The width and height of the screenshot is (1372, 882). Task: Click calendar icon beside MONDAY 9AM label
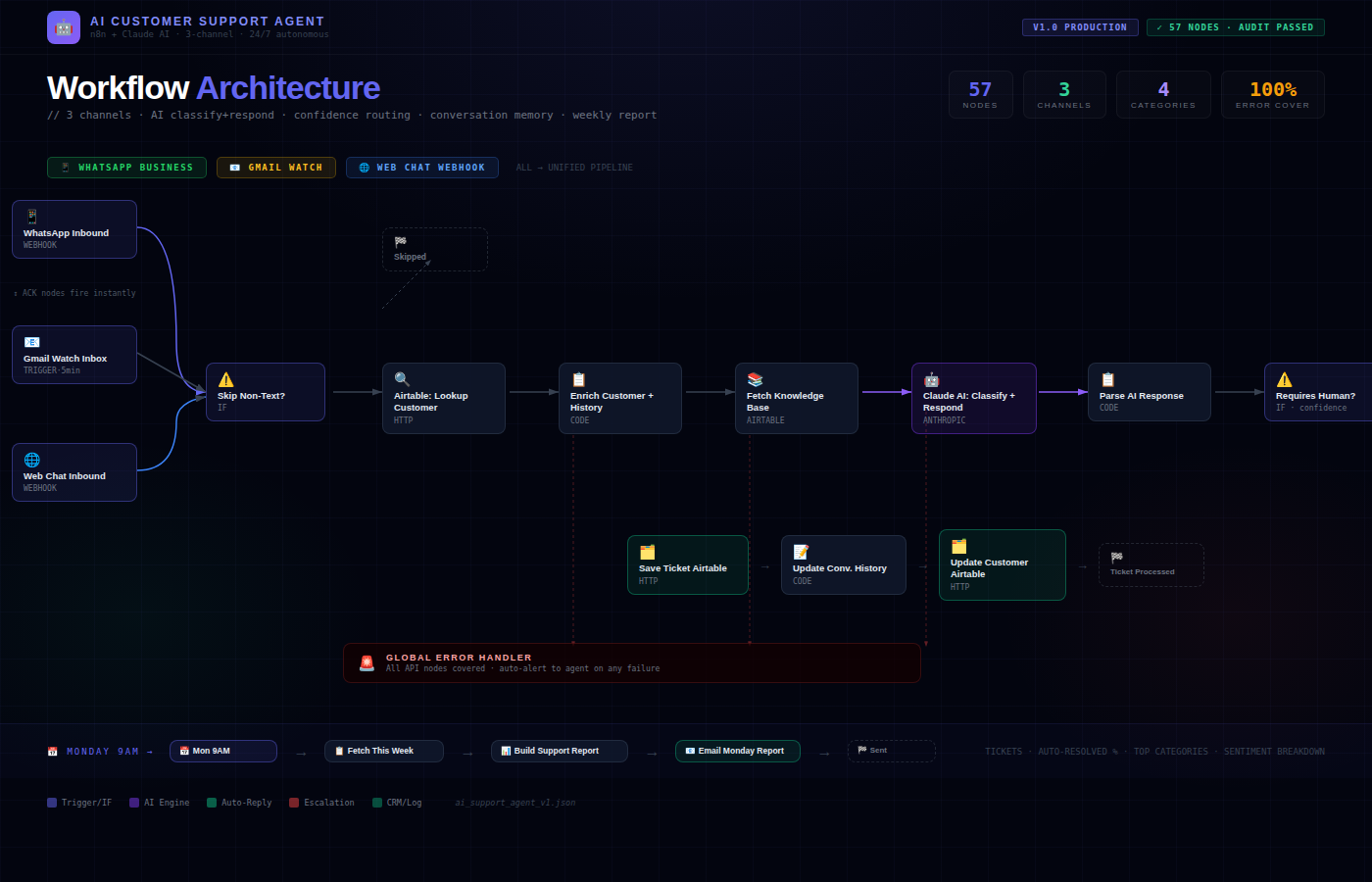coord(53,752)
